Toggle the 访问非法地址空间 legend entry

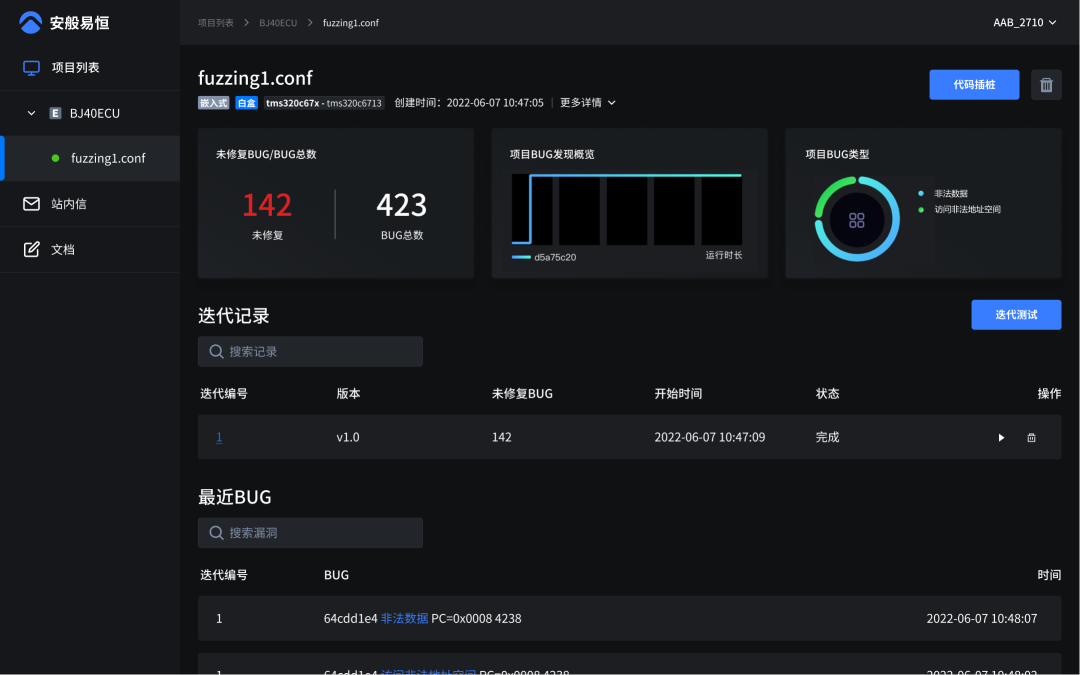[966, 210]
